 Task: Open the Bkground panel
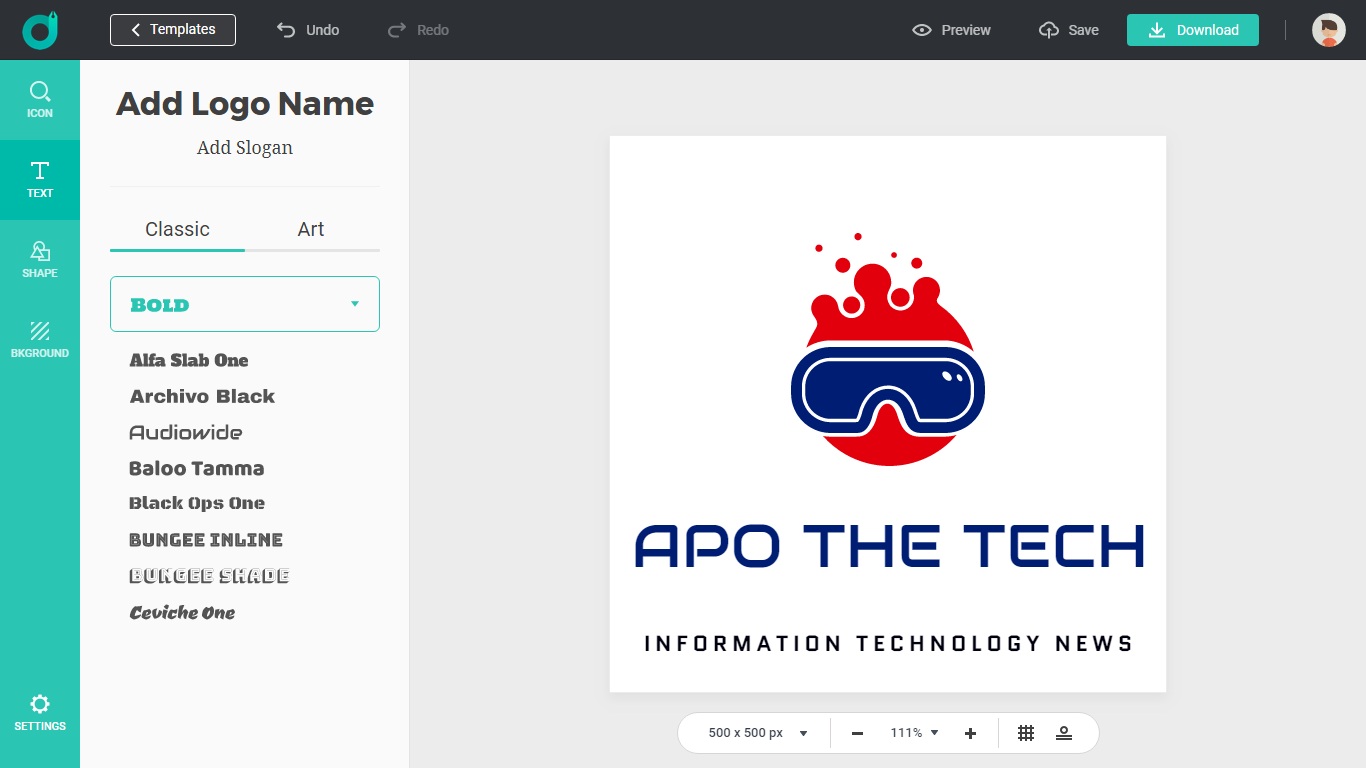coord(40,340)
